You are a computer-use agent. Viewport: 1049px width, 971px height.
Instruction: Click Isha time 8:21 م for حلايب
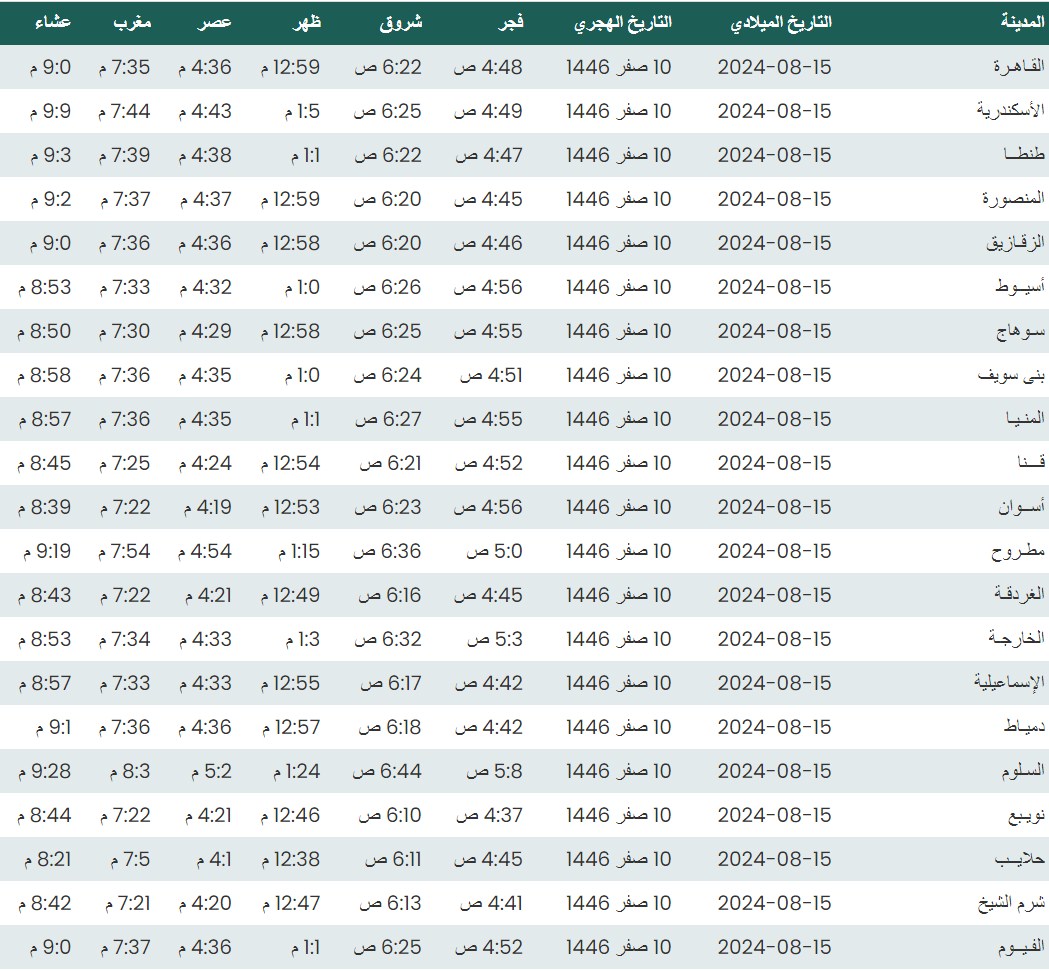tap(44, 859)
